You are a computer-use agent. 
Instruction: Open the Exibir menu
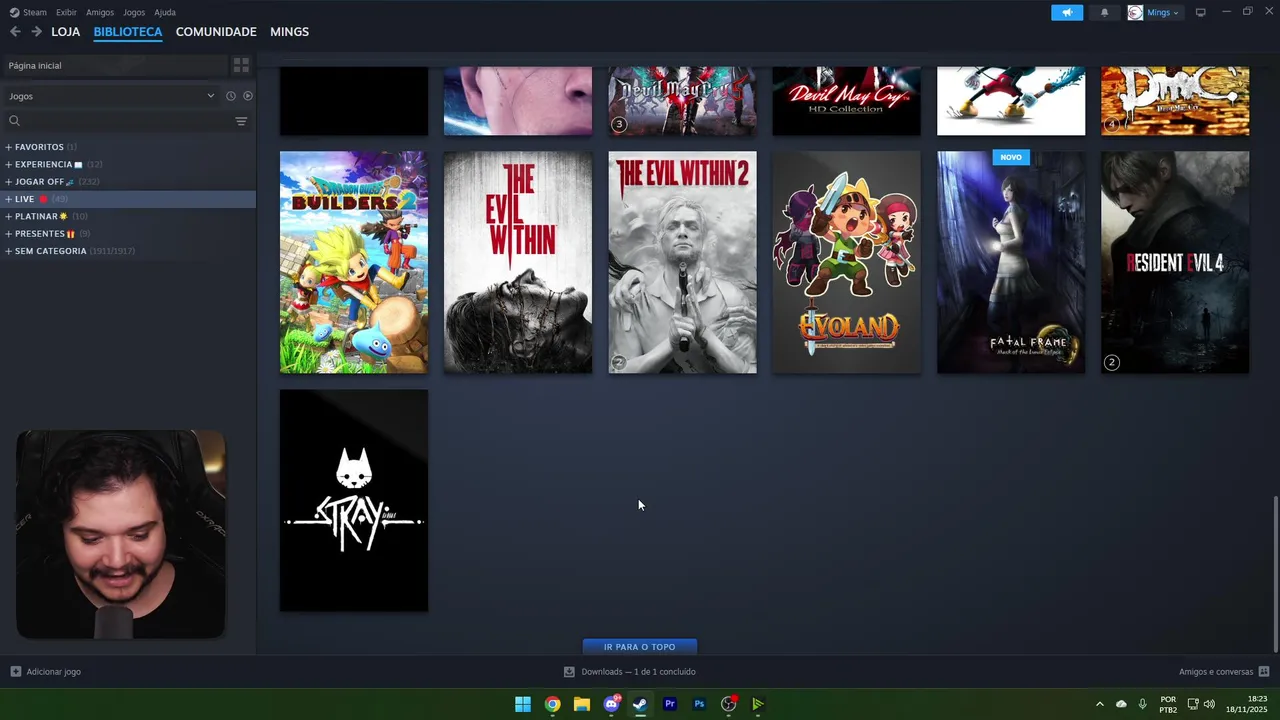[66, 12]
